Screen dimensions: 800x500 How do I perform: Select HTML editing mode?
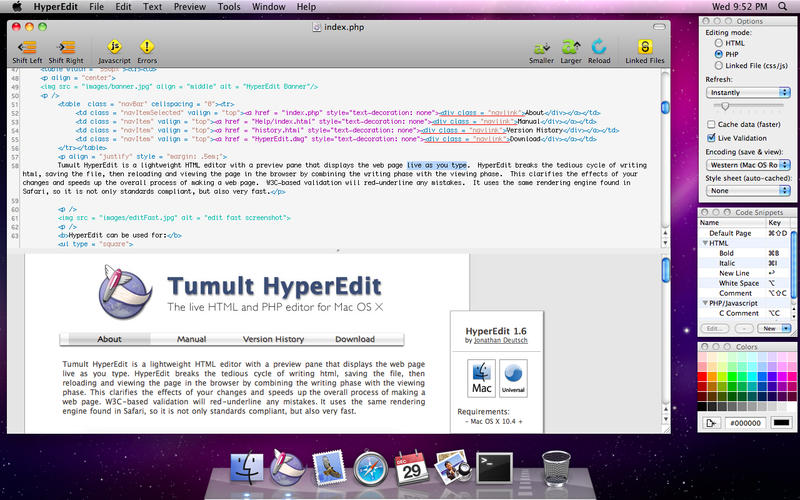coord(718,43)
